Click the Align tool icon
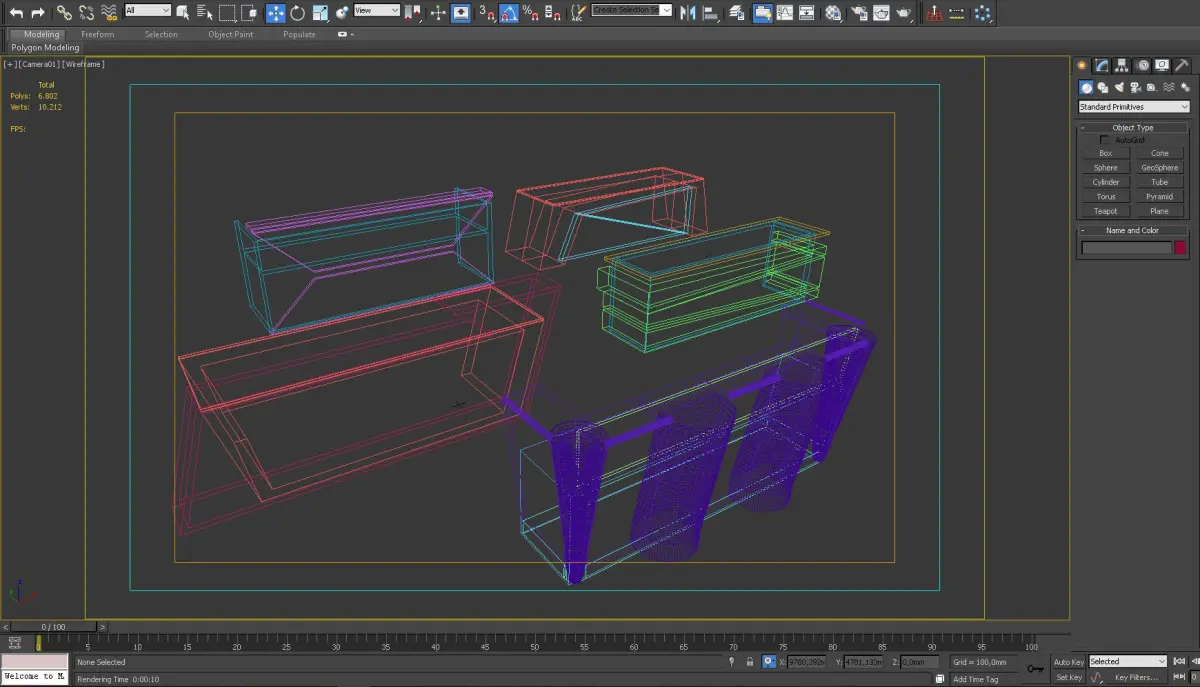The image size is (1200, 687). 711,13
